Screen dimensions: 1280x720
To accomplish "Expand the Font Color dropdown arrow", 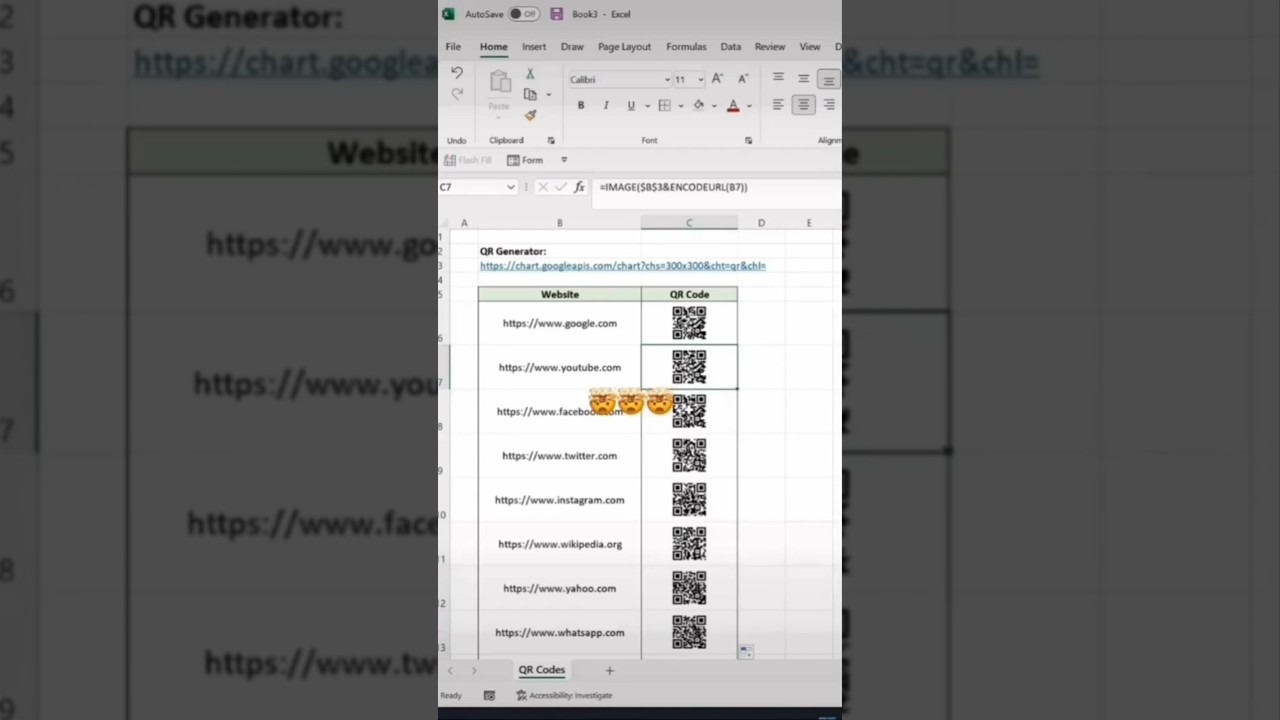I will tap(749, 105).
